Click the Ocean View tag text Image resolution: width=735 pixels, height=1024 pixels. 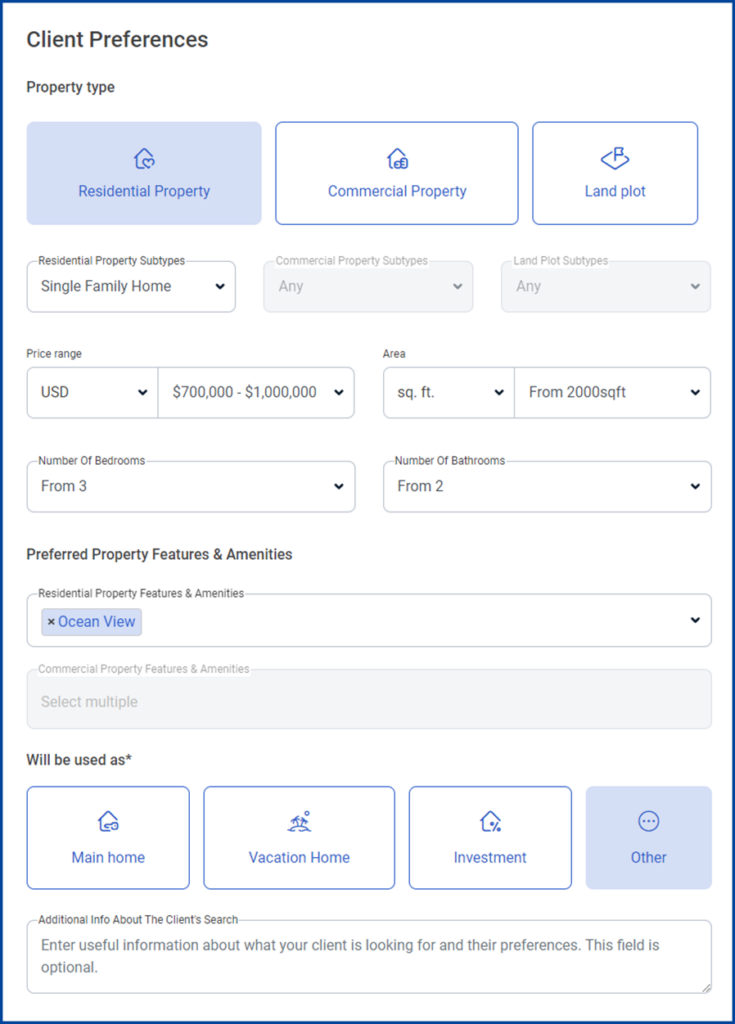pos(97,622)
